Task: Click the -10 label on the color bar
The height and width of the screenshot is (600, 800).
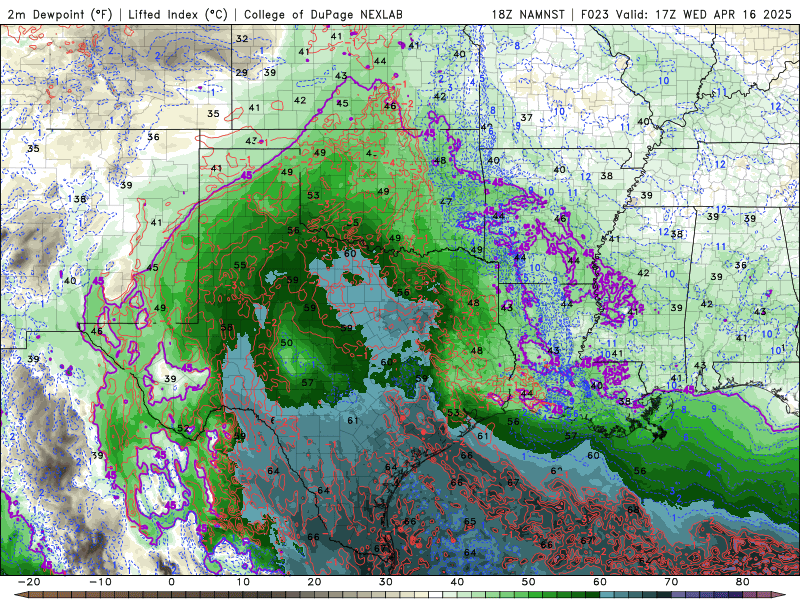Action: (100, 582)
